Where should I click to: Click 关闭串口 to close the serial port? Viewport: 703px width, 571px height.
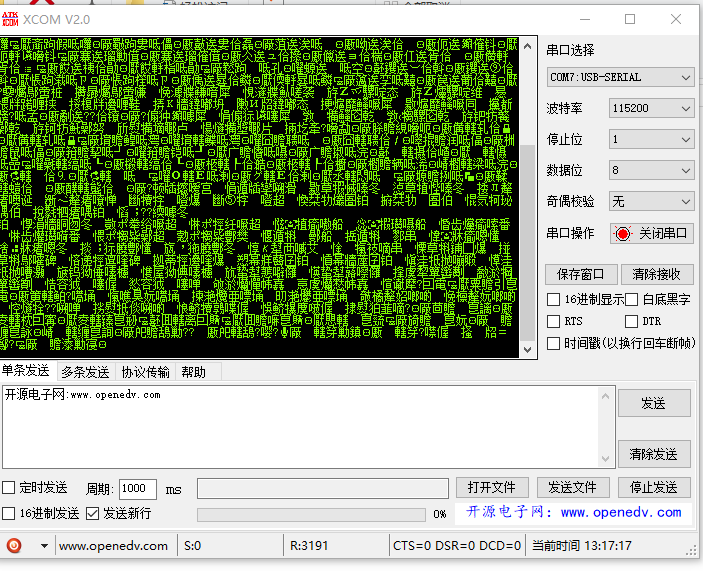pos(652,234)
